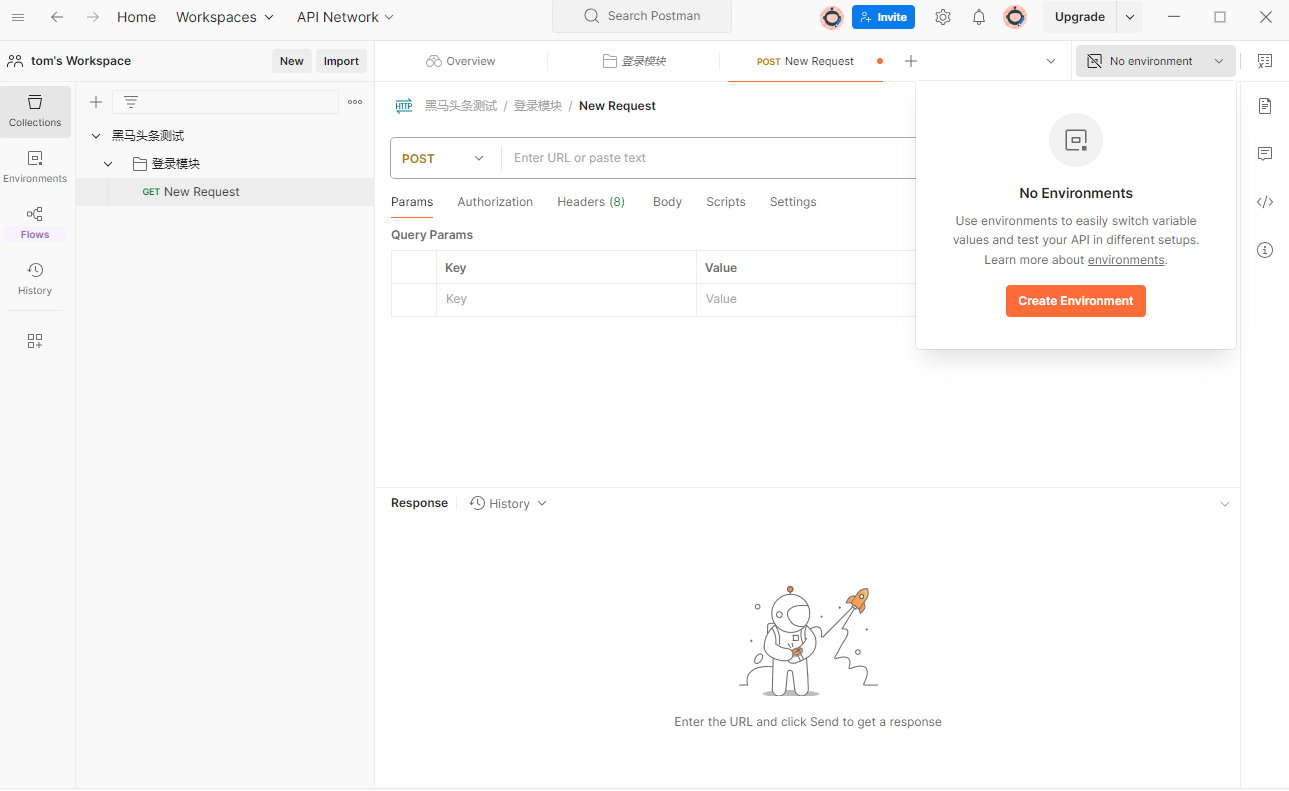Open Collections in the sidebar
Image resolution: width=1289 pixels, height=791 pixels.
click(35, 111)
